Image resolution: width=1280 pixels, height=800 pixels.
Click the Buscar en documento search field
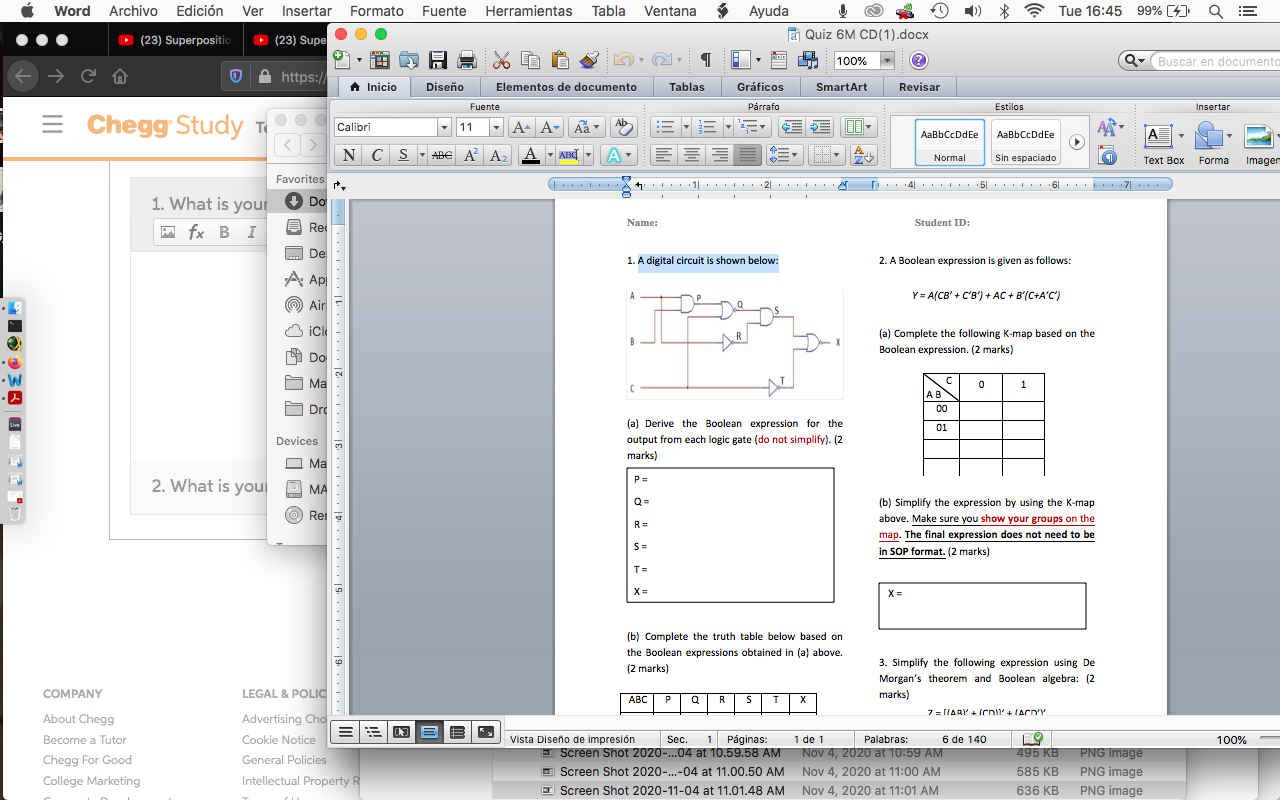coord(1216,61)
